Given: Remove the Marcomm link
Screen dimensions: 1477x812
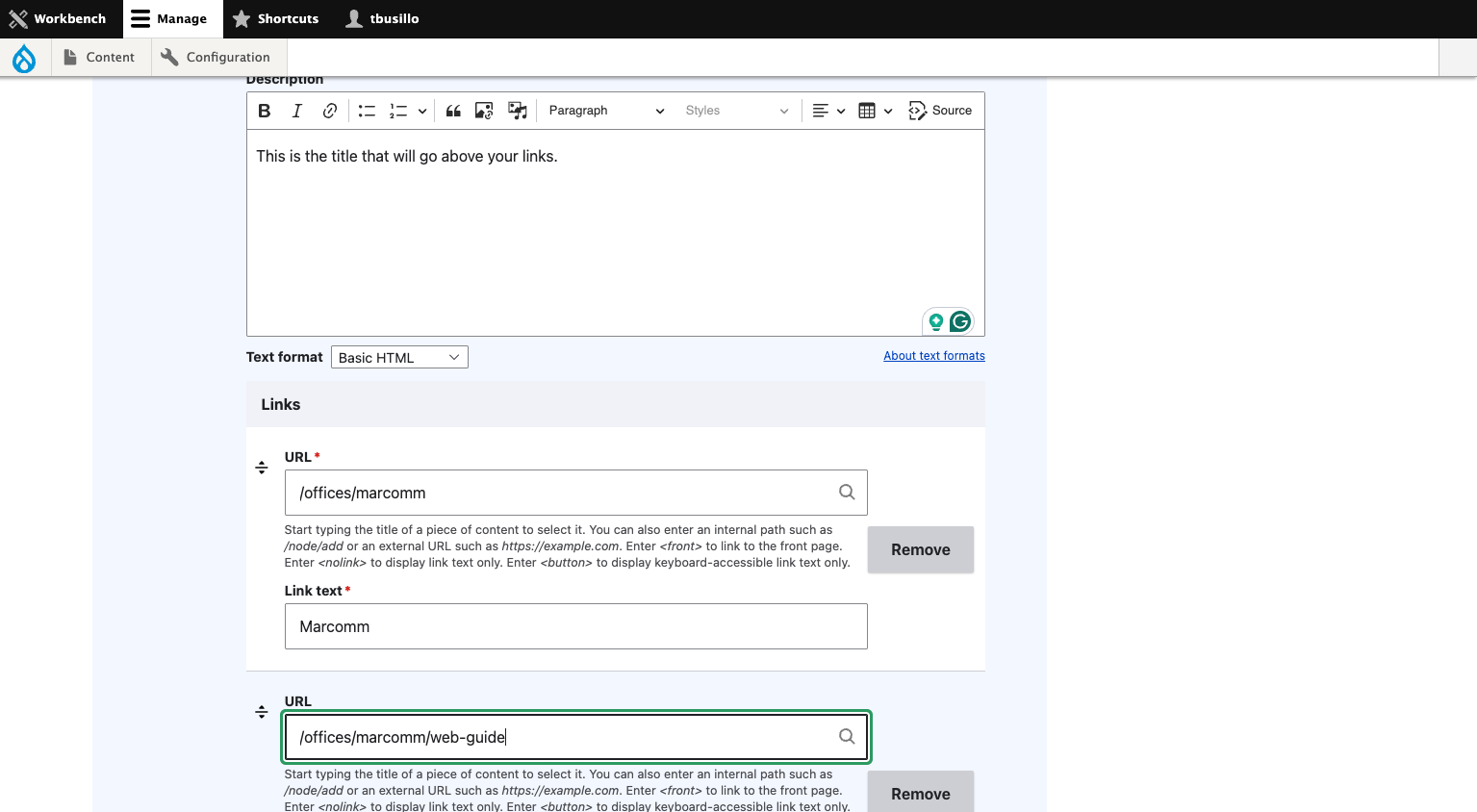Looking at the screenshot, I should point(921,549).
